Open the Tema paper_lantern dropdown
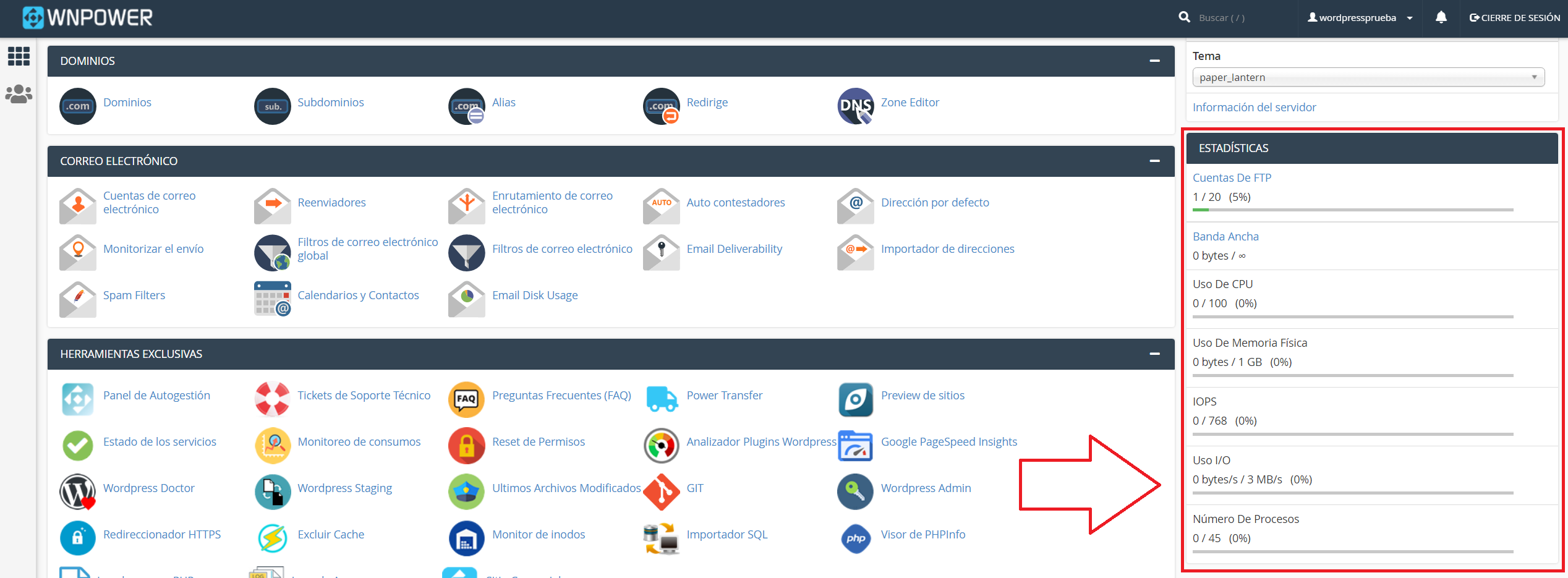The width and height of the screenshot is (1568, 578). (1368, 77)
